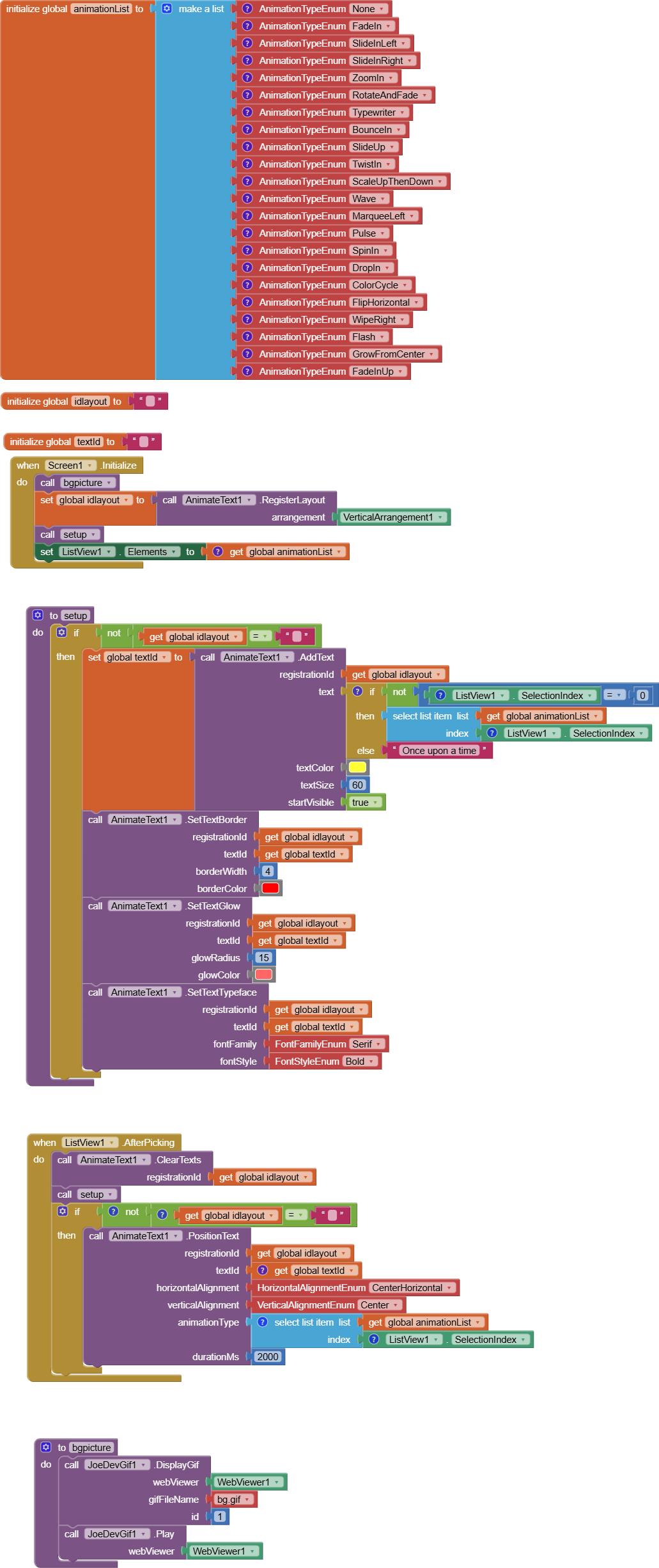Edit the setup procedure name
This screenshot has width=659, height=1568.
(75, 616)
